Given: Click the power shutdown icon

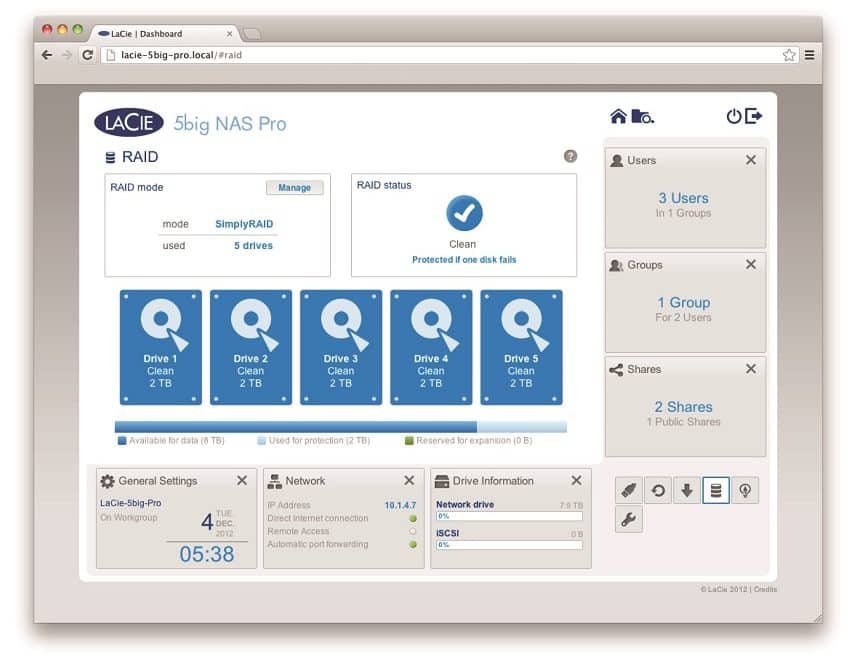Looking at the screenshot, I should click(x=733, y=116).
